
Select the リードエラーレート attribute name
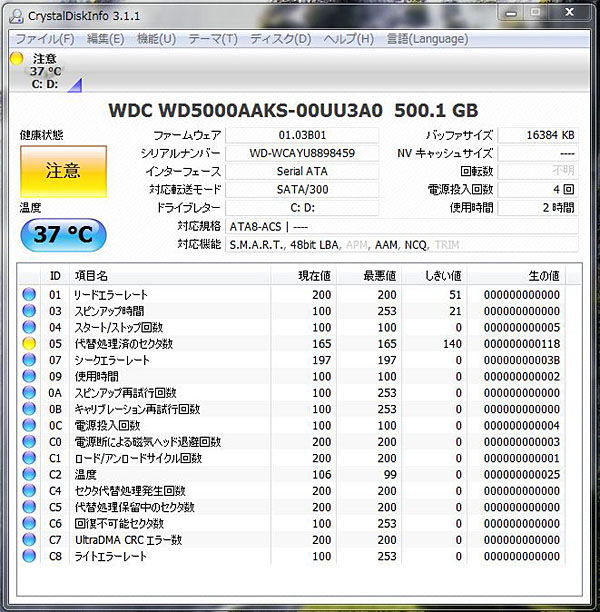click(111, 295)
